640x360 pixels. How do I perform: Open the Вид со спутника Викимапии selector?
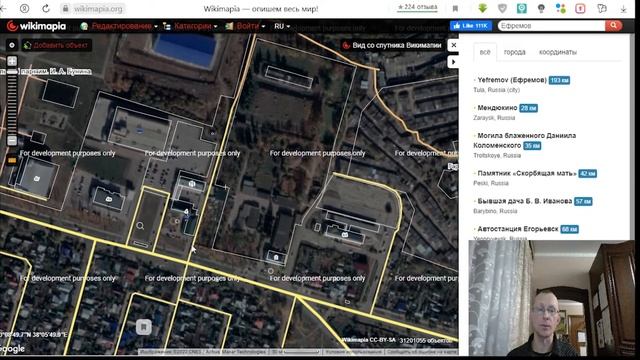tap(393, 45)
